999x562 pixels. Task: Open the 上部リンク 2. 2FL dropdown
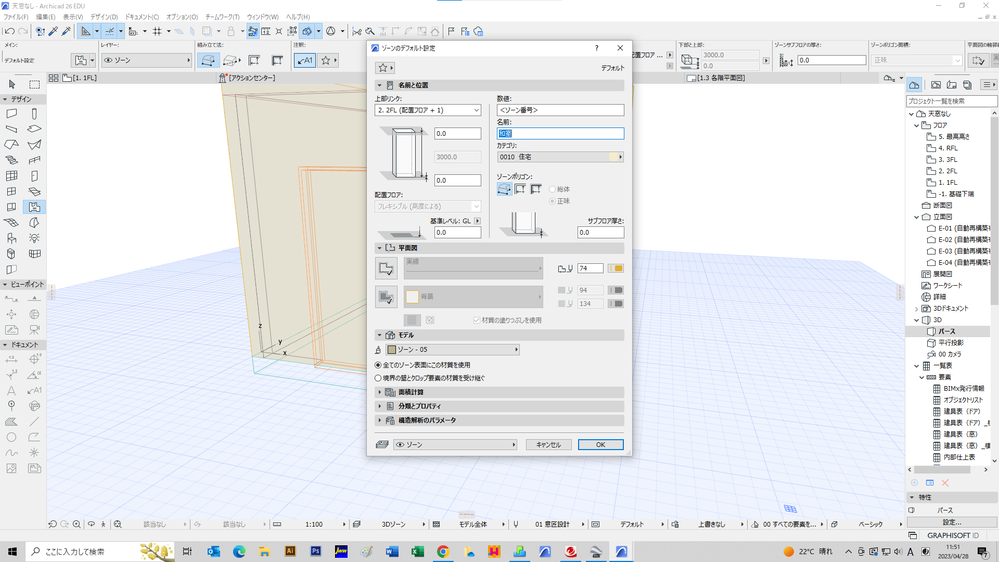pos(428,110)
